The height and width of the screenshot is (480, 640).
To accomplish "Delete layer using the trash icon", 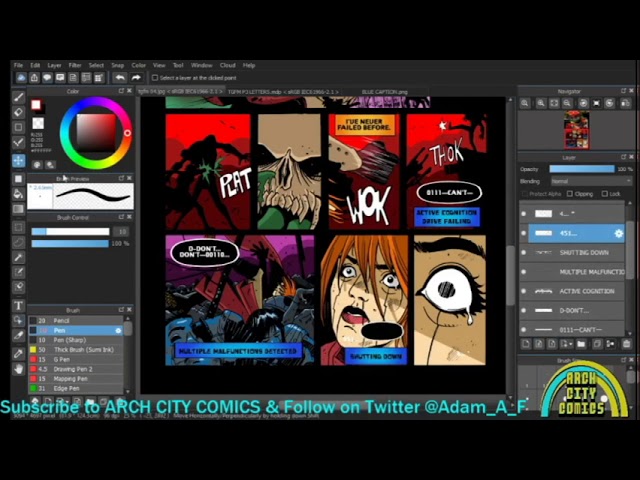I will click(x=625, y=344).
